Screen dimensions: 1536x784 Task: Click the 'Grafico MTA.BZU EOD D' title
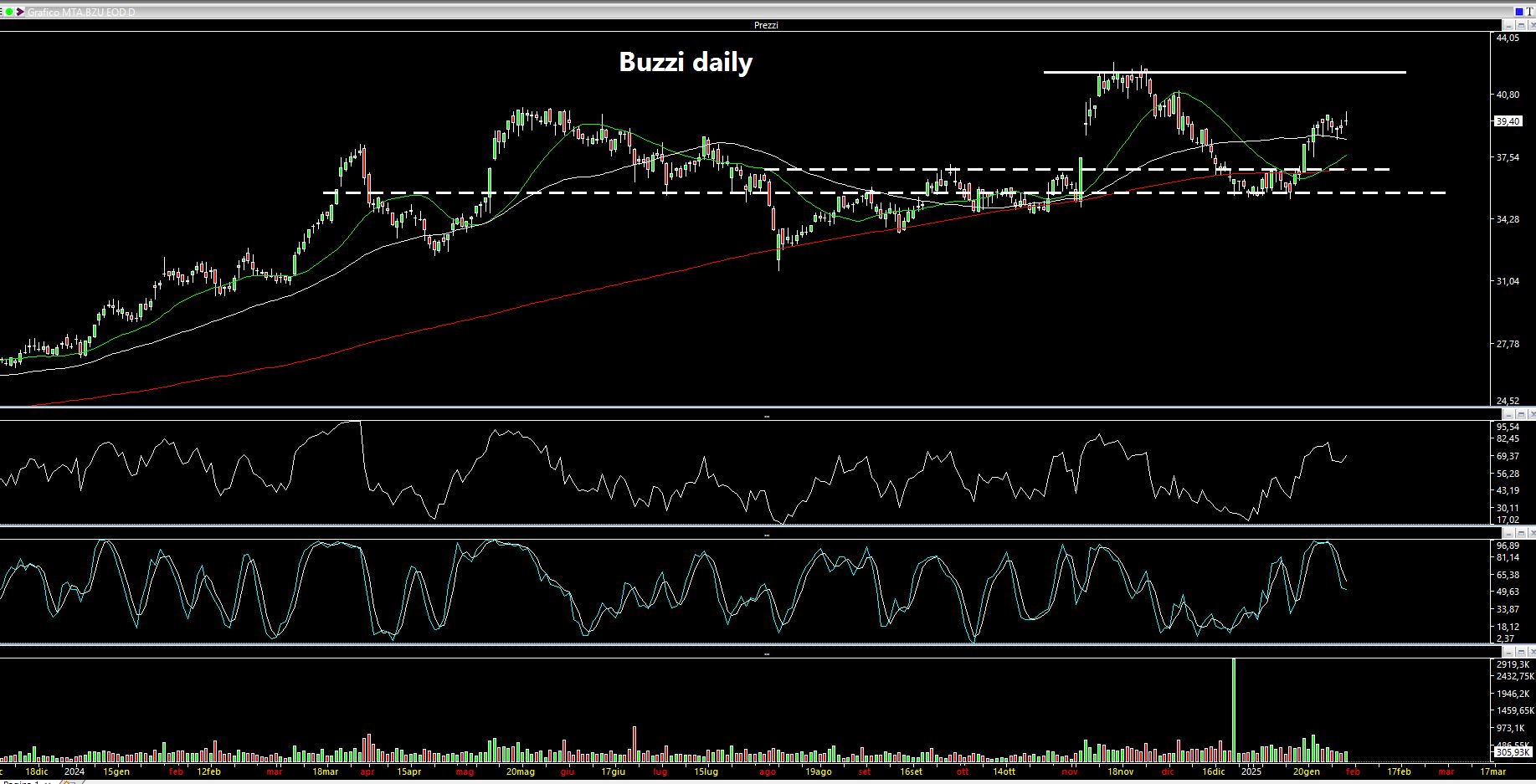pyautogui.click(x=81, y=12)
